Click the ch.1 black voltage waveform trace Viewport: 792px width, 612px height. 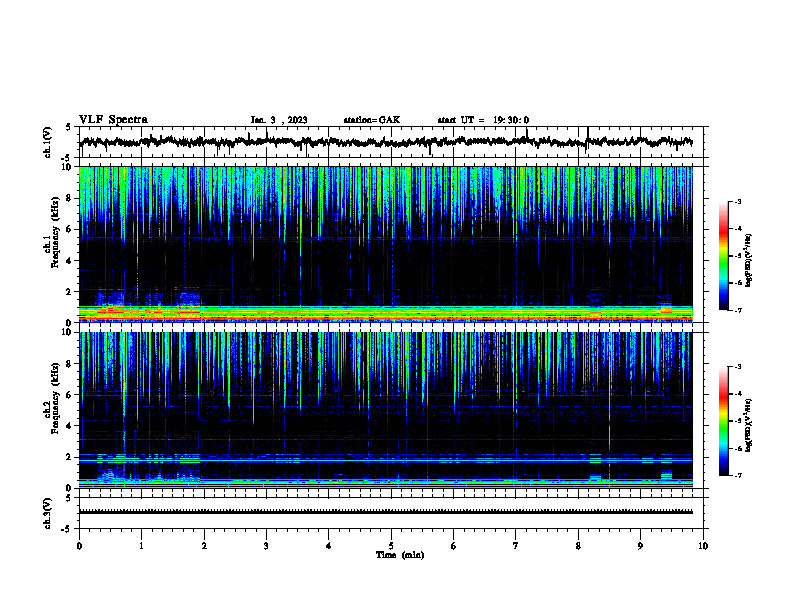click(x=386, y=142)
